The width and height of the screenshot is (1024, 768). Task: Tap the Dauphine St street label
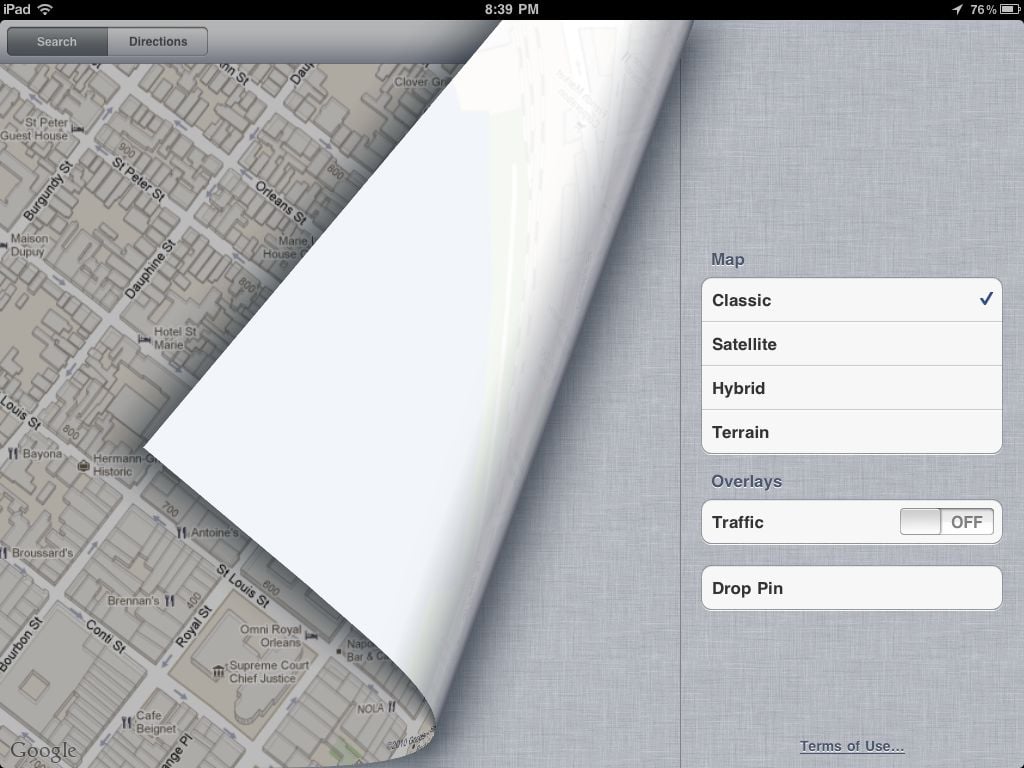click(150, 269)
